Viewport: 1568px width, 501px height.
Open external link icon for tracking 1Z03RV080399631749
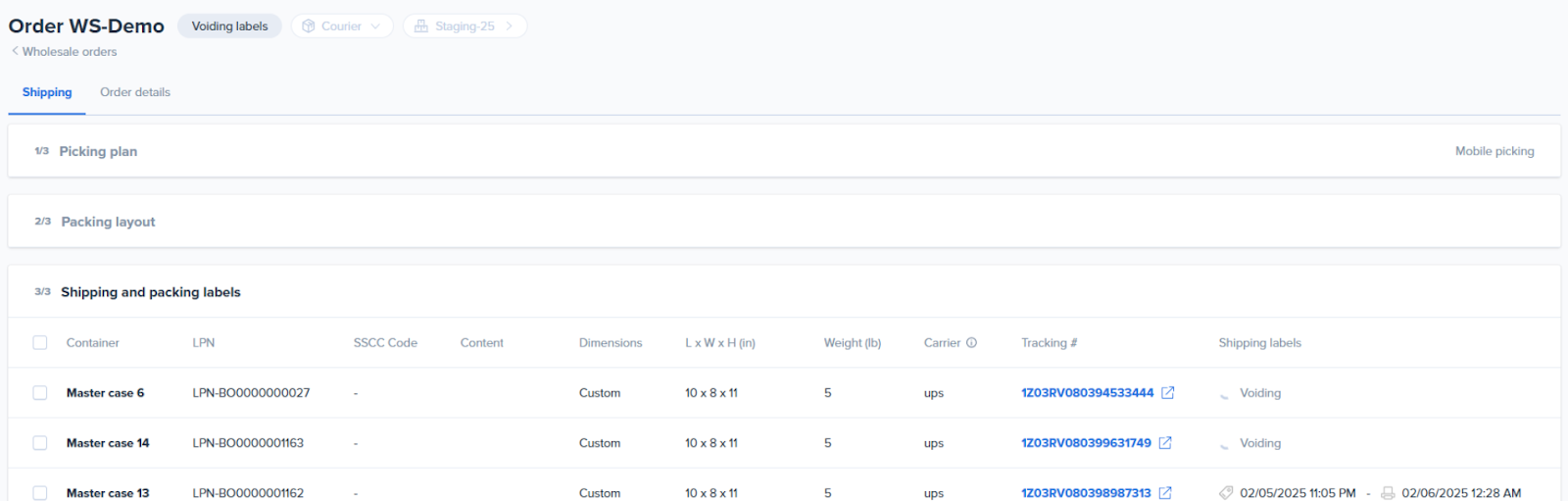coord(1165,443)
